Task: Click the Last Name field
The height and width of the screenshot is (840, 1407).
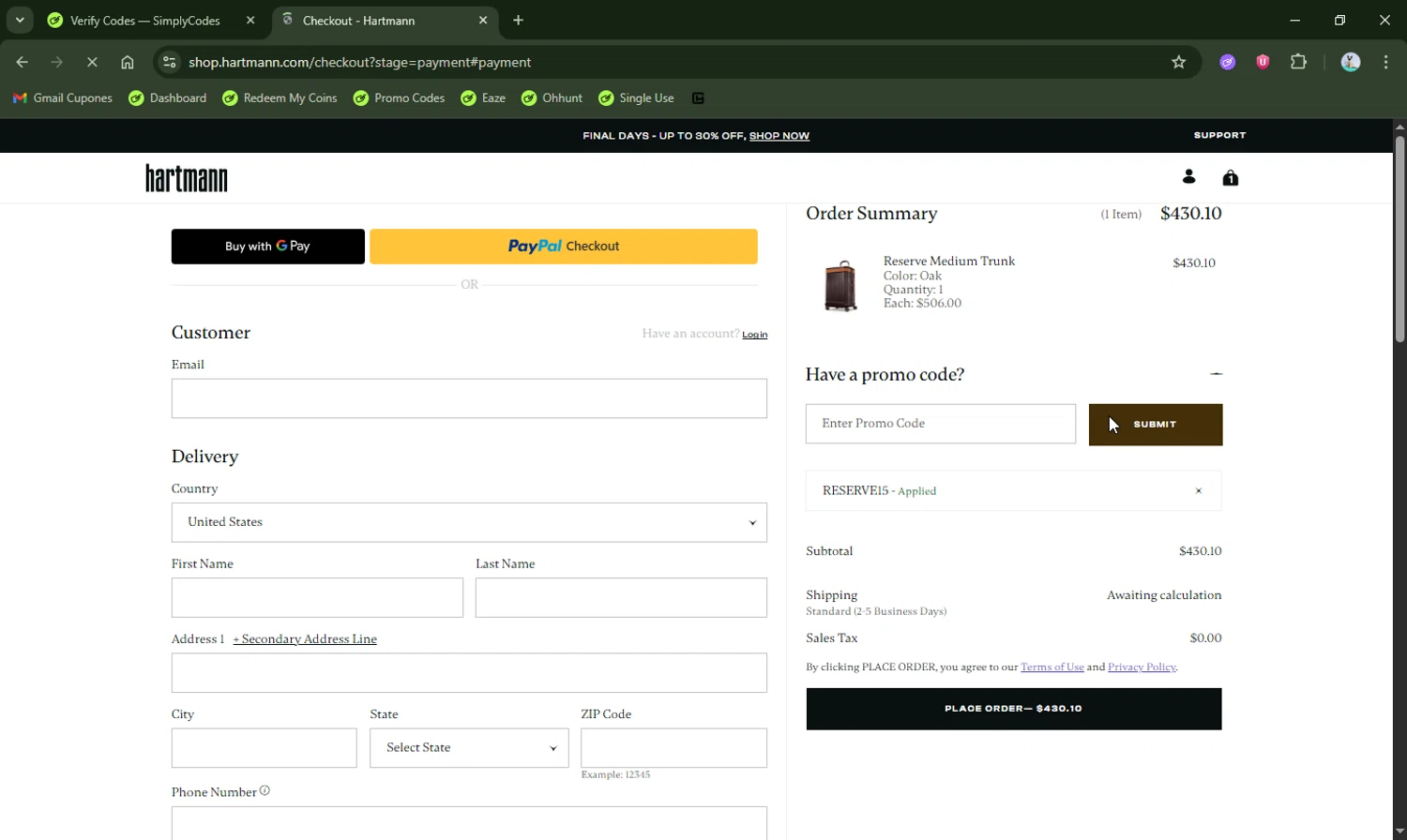Action: pos(621,597)
